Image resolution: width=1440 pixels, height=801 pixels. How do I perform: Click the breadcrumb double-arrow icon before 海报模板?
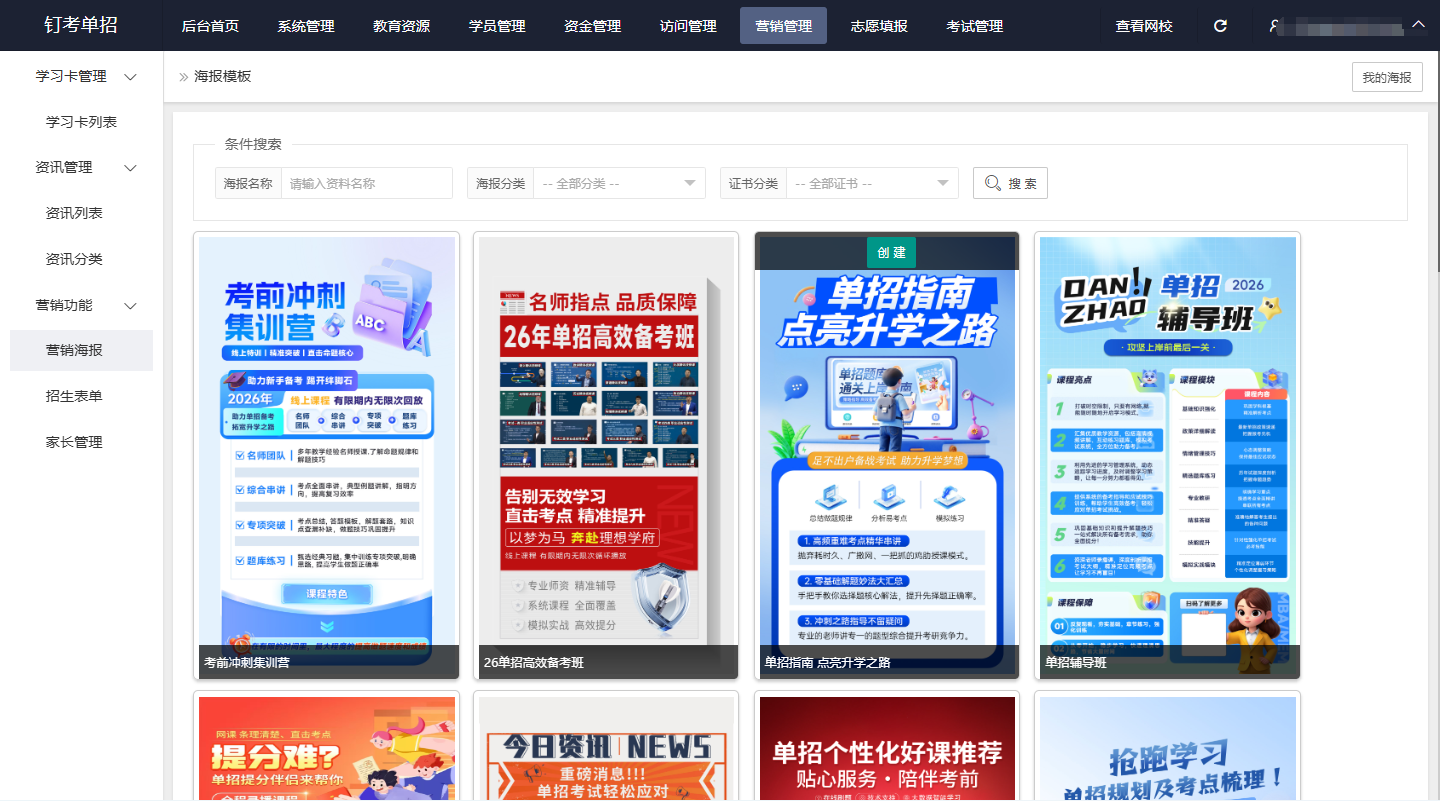[183, 77]
